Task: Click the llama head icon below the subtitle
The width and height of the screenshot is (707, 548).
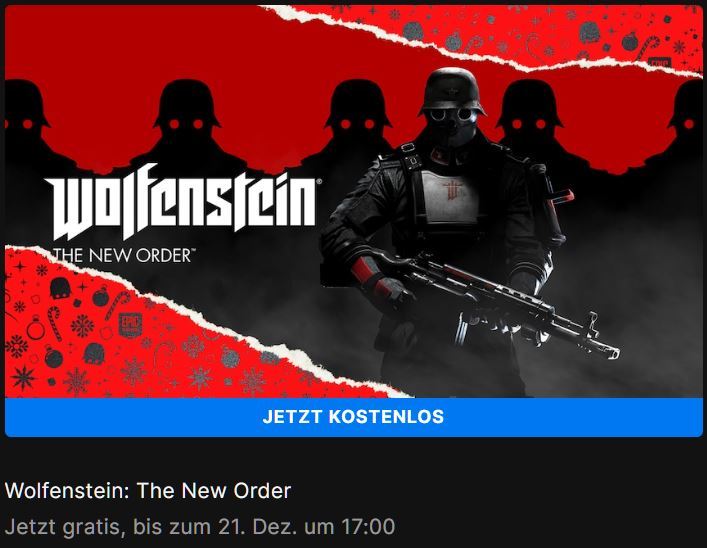Action: click(60, 288)
